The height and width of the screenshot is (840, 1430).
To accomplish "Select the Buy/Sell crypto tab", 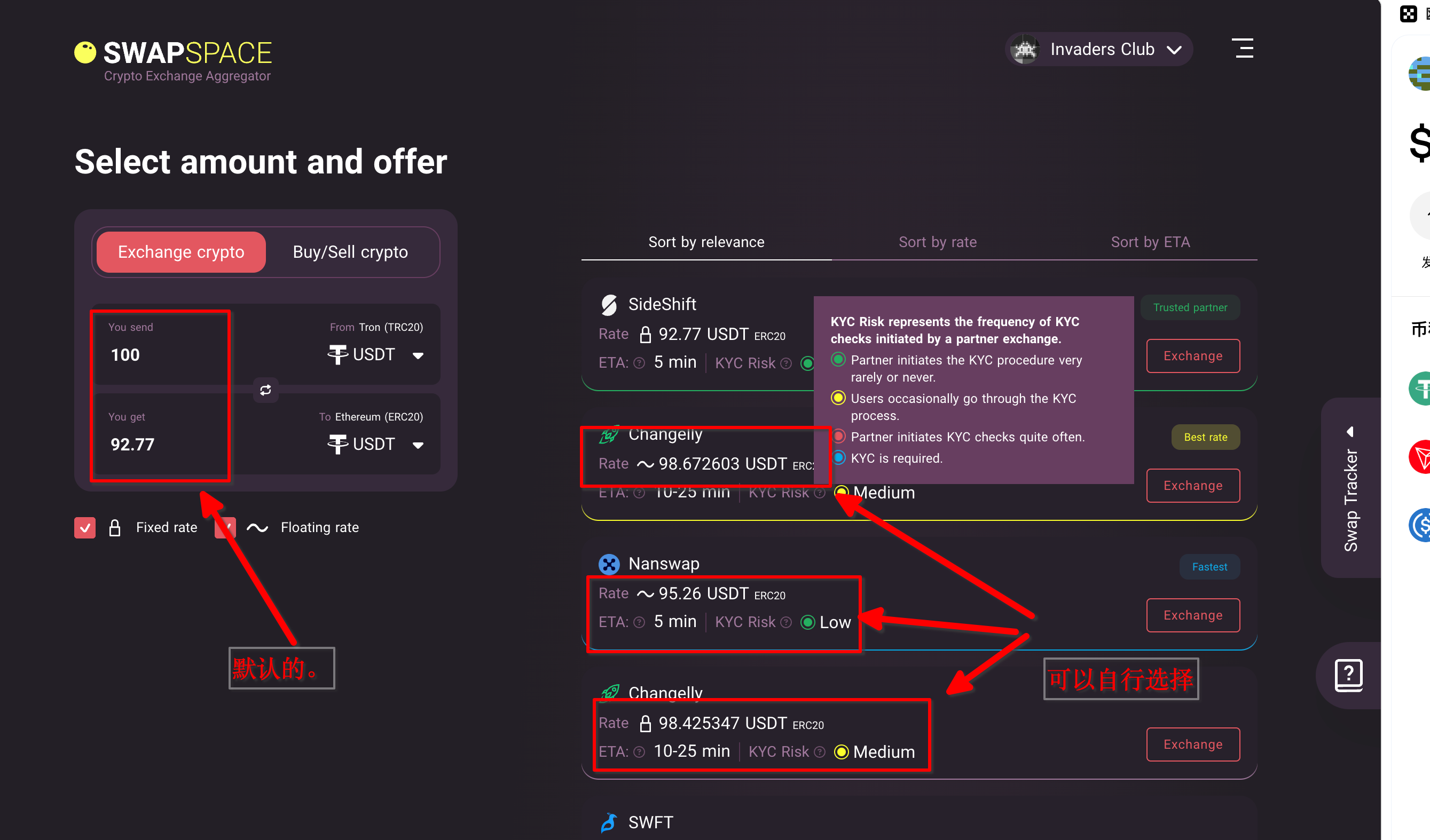I will tap(350, 252).
